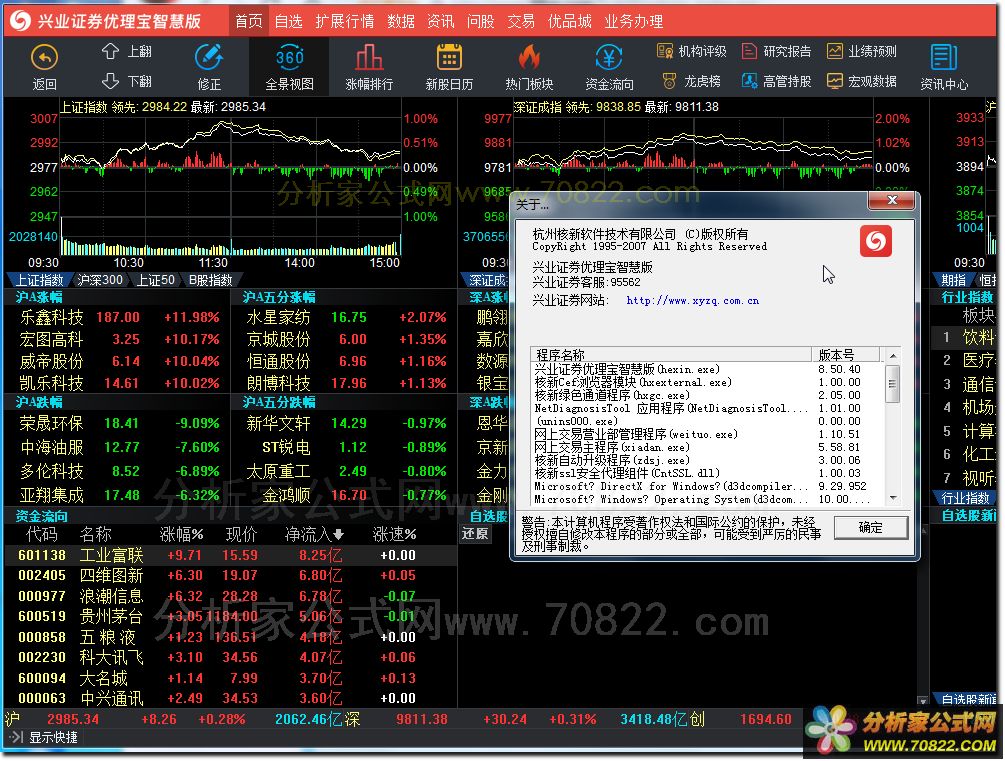The height and width of the screenshot is (761, 1005).
Task: Click the 兴业证券 logo in title bar
Action: point(20,21)
